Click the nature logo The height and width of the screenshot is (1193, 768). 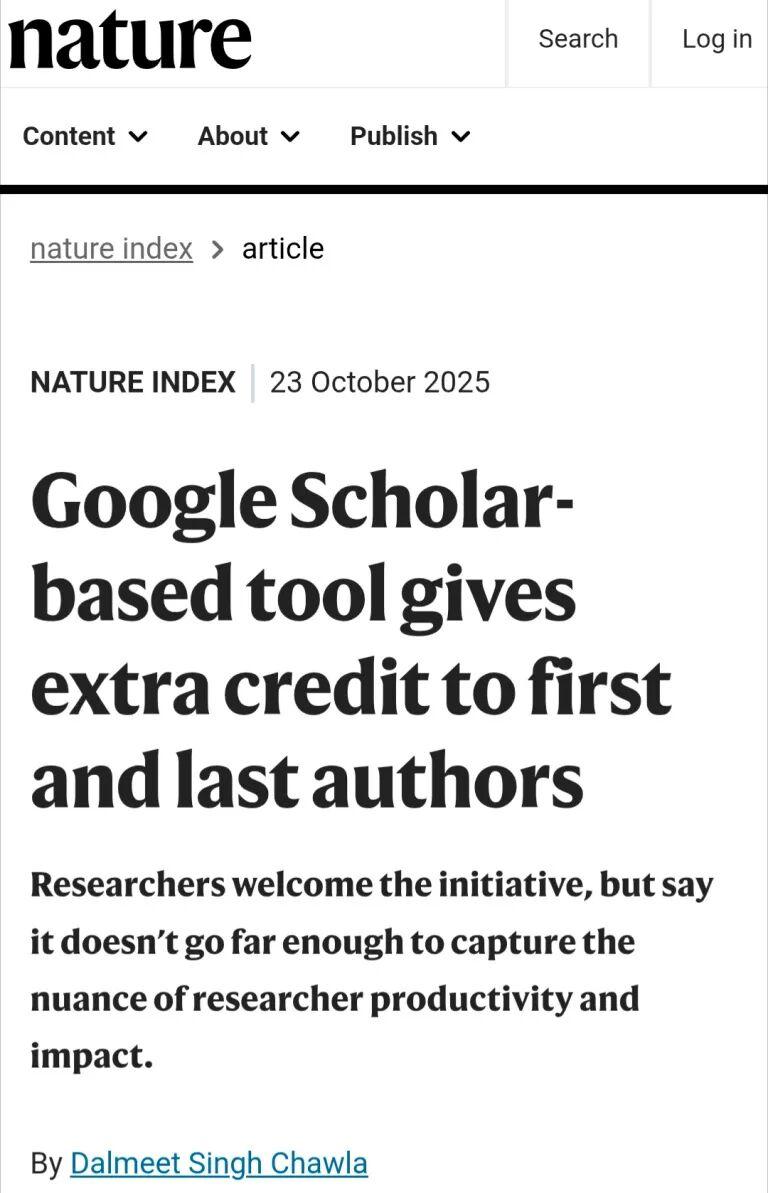pyautogui.click(x=130, y=40)
